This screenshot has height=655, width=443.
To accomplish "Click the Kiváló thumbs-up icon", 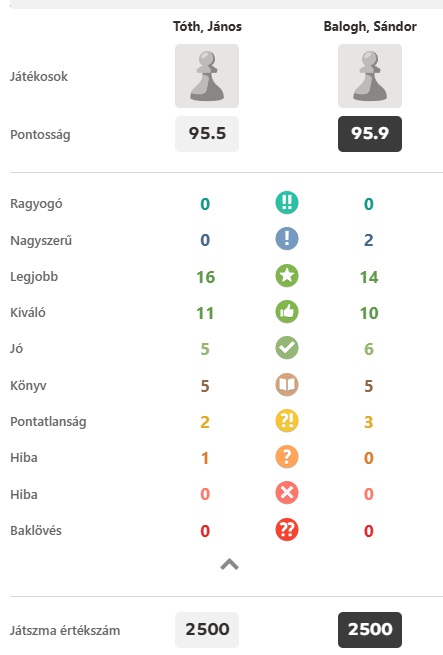I will click(287, 312).
